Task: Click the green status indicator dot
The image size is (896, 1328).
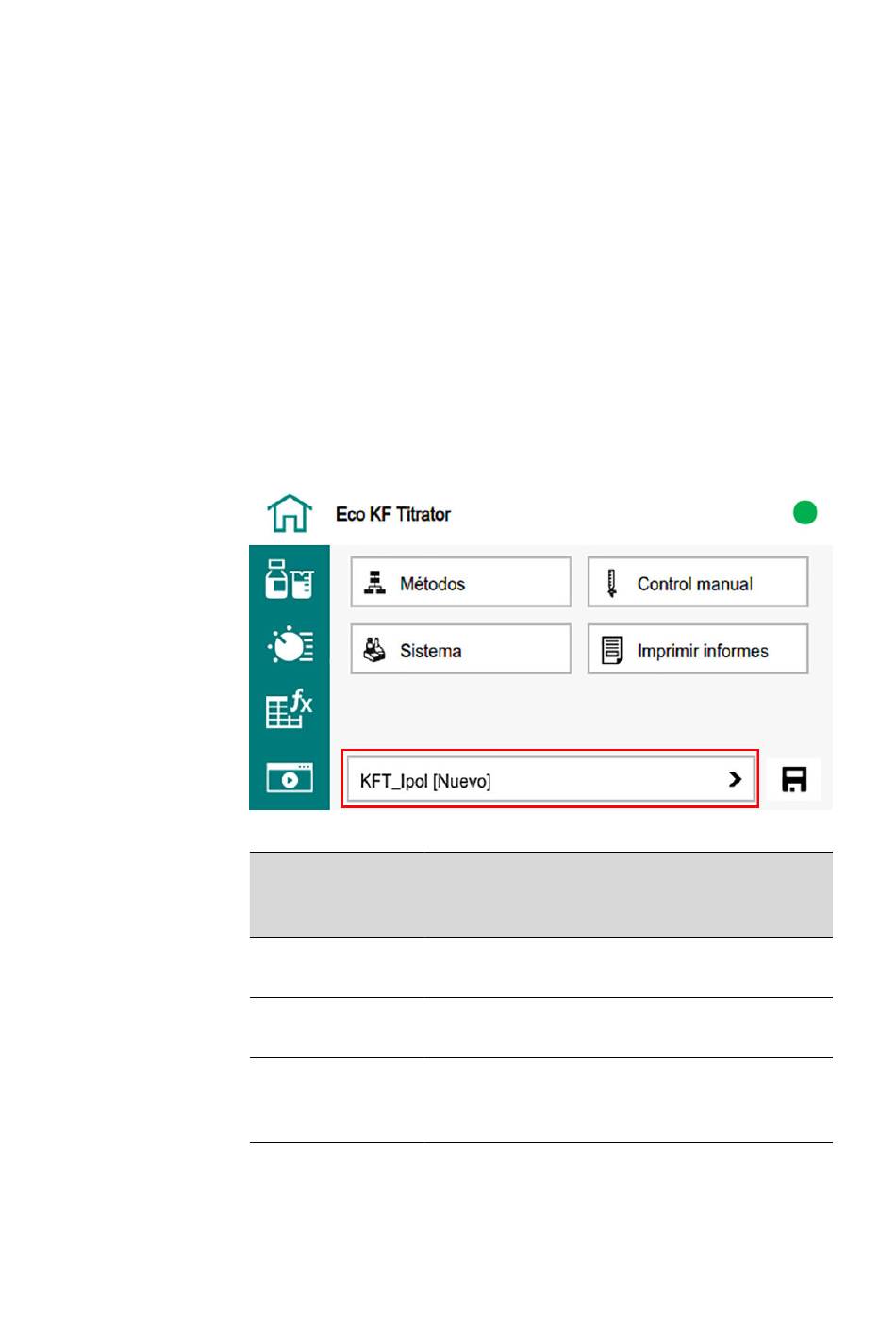Action: (805, 512)
